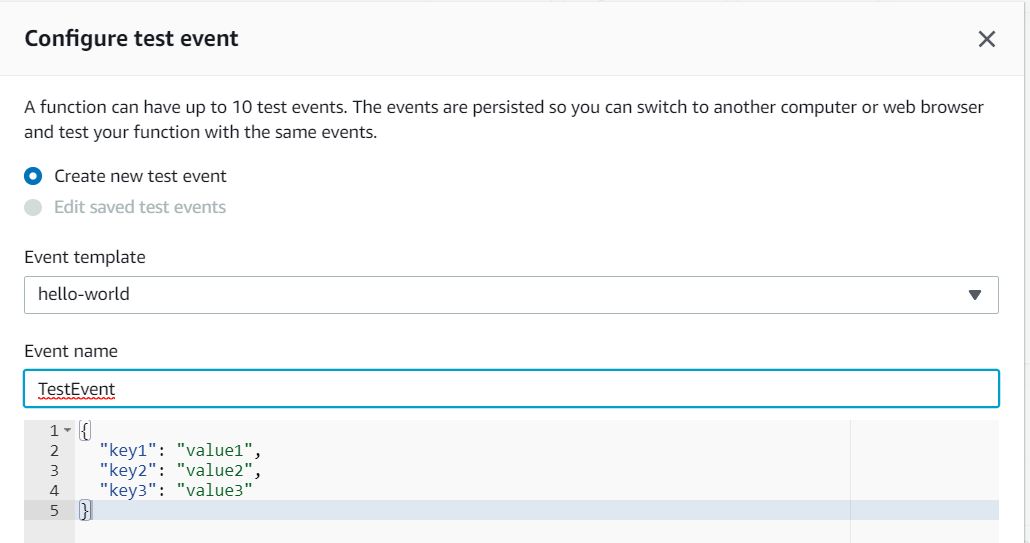Click the Event name label
The width and height of the screenshot is (1030, 543).
(x=71, y=351)
